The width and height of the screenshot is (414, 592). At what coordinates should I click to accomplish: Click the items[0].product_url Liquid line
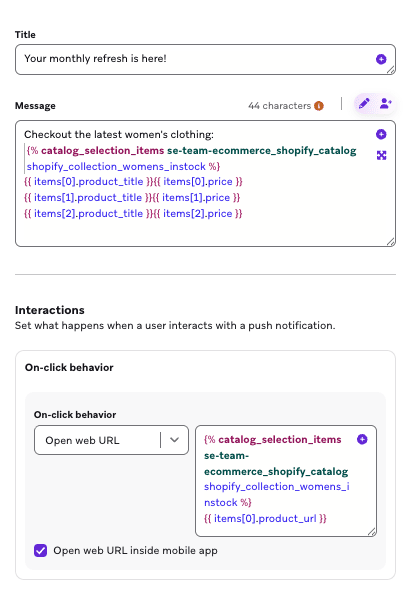265,519
